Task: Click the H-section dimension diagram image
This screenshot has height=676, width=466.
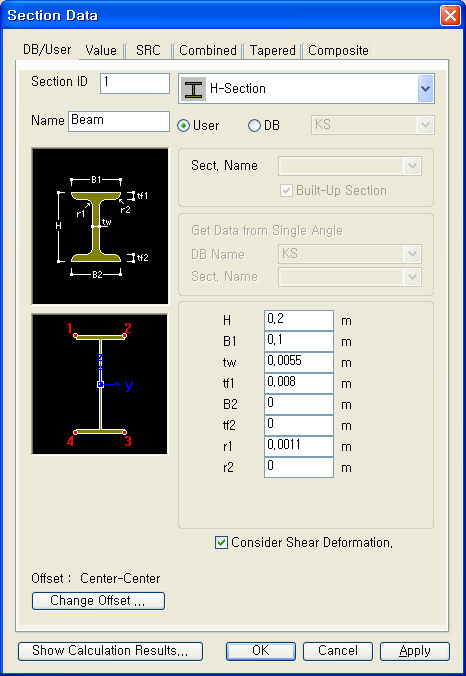Action: pos(100,226)
